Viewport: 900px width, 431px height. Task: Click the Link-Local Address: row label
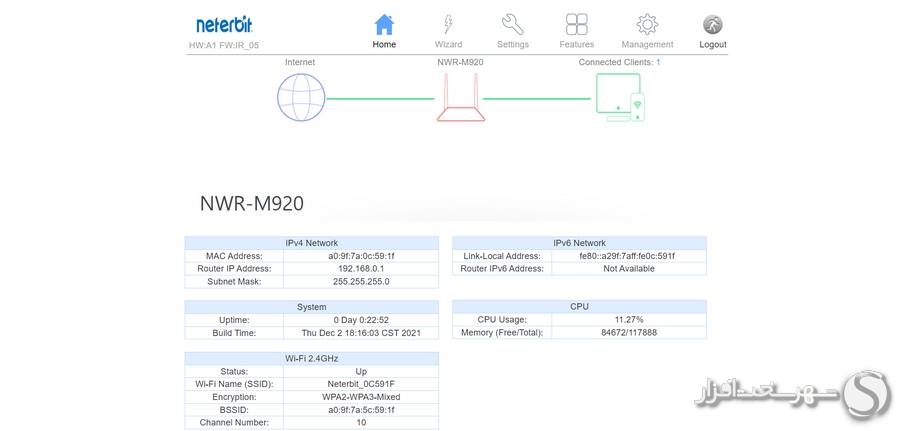click(x=502, y=256)
